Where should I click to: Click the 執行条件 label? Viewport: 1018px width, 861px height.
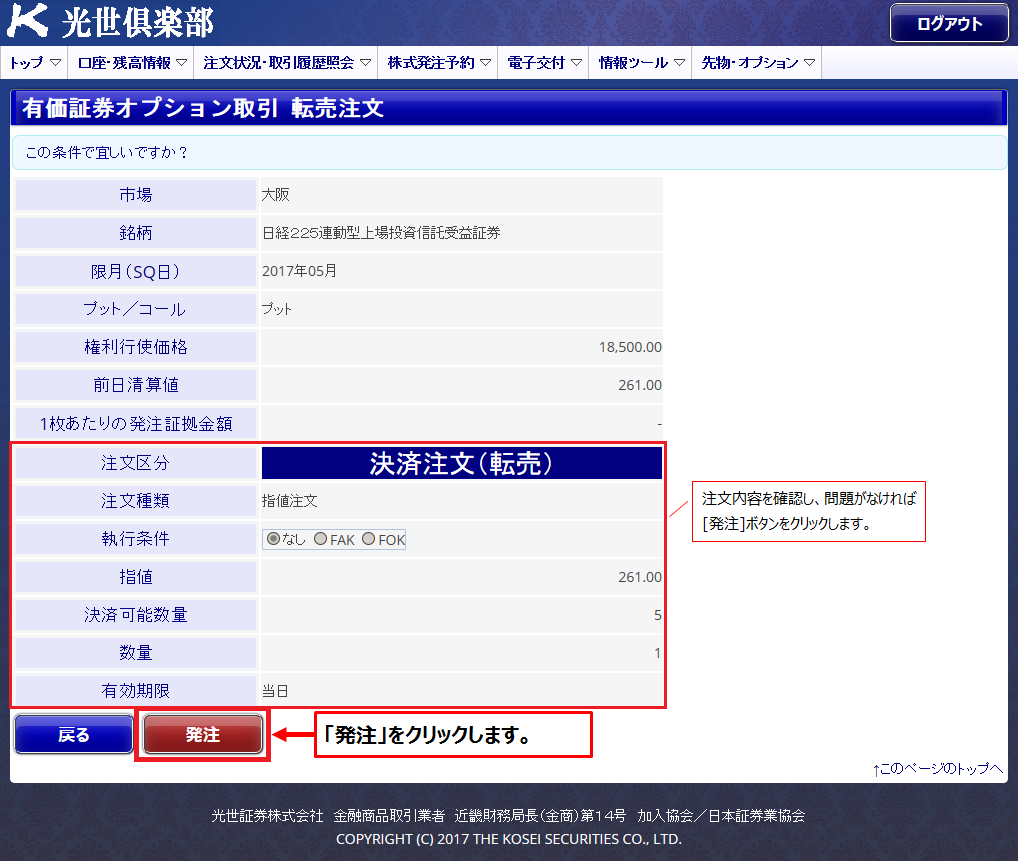pos(136,539)
